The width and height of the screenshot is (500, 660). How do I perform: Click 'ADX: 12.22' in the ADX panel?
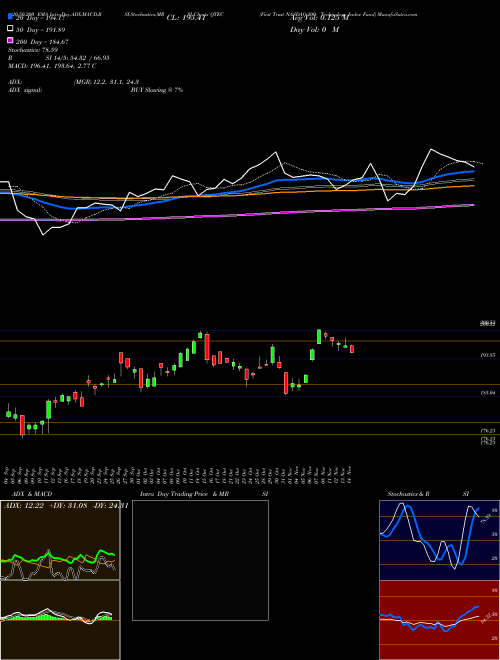[24, 506]
